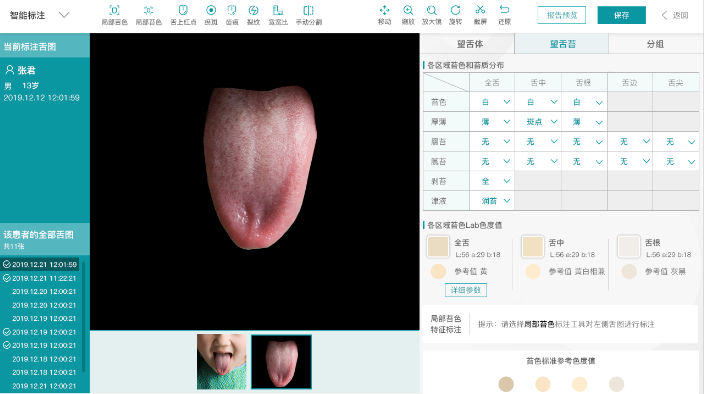Choose the 舌上红点 tool

(183, 15)
